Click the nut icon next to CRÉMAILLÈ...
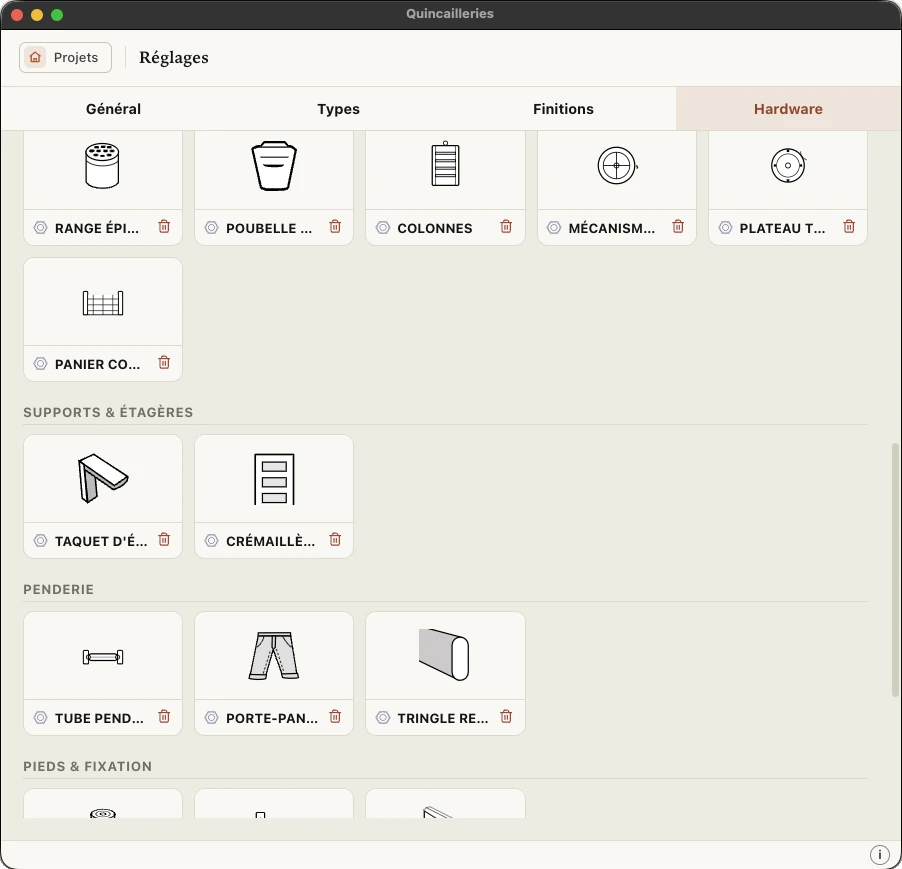 click(x=212, y=541)
